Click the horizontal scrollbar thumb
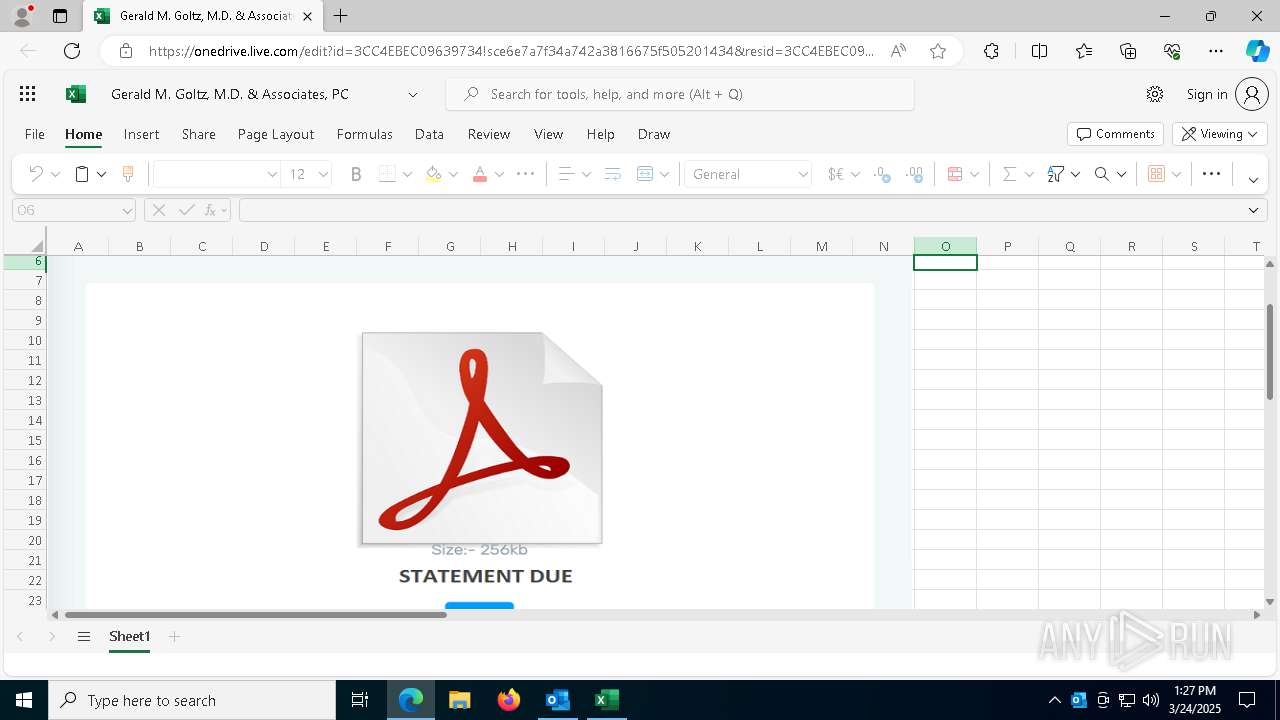The height and width of the screenshot is (720, 1280). (x=255, y=615)
